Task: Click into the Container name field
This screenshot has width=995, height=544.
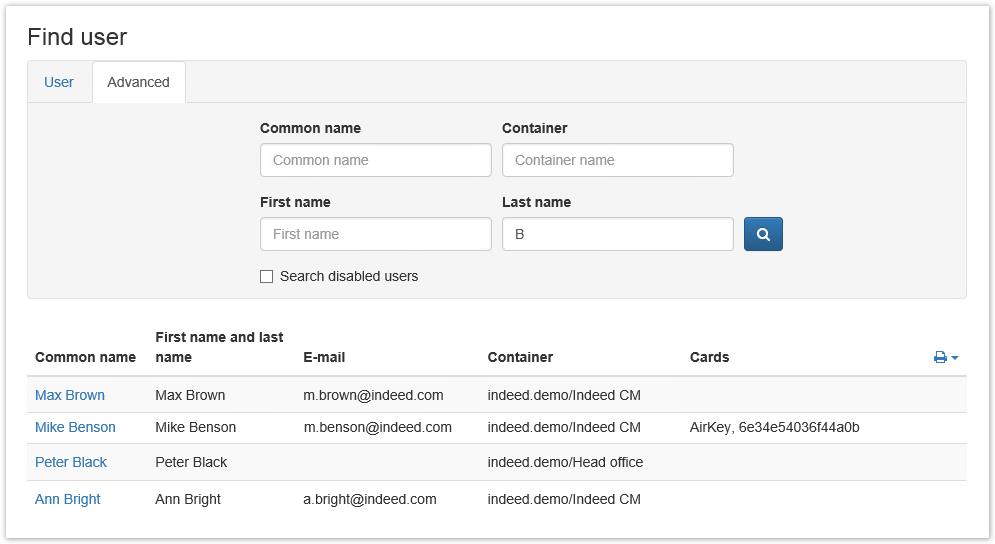Action: click(617, 160)
